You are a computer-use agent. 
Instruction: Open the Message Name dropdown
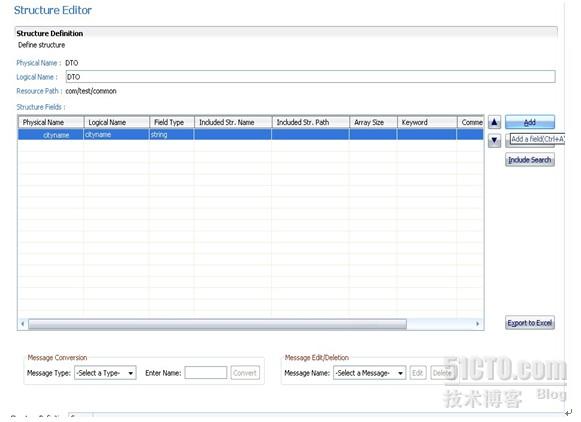(369, 373)
